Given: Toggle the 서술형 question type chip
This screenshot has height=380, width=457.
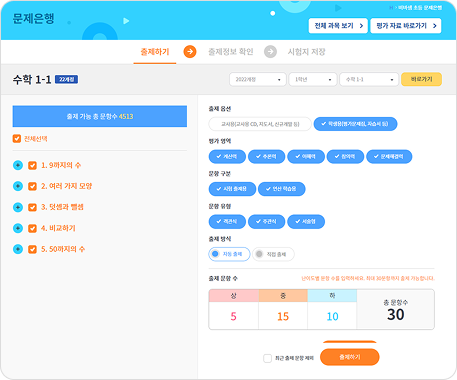Looking at the screenshot, I should point(306,221).
